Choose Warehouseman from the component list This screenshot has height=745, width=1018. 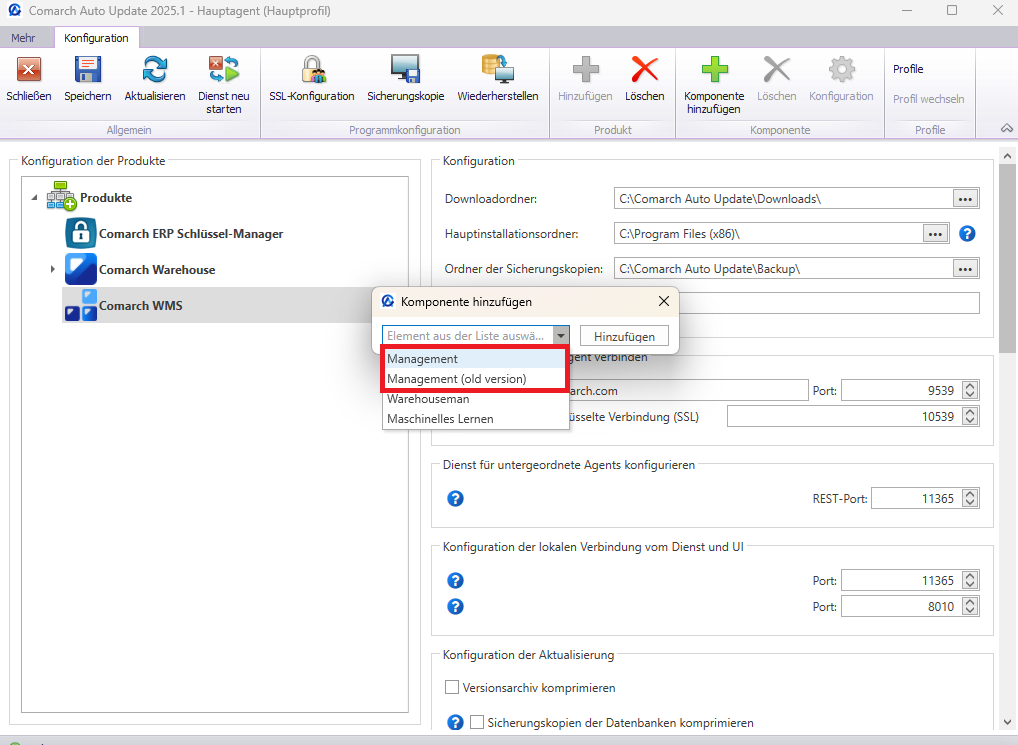(x=475, y=399)
